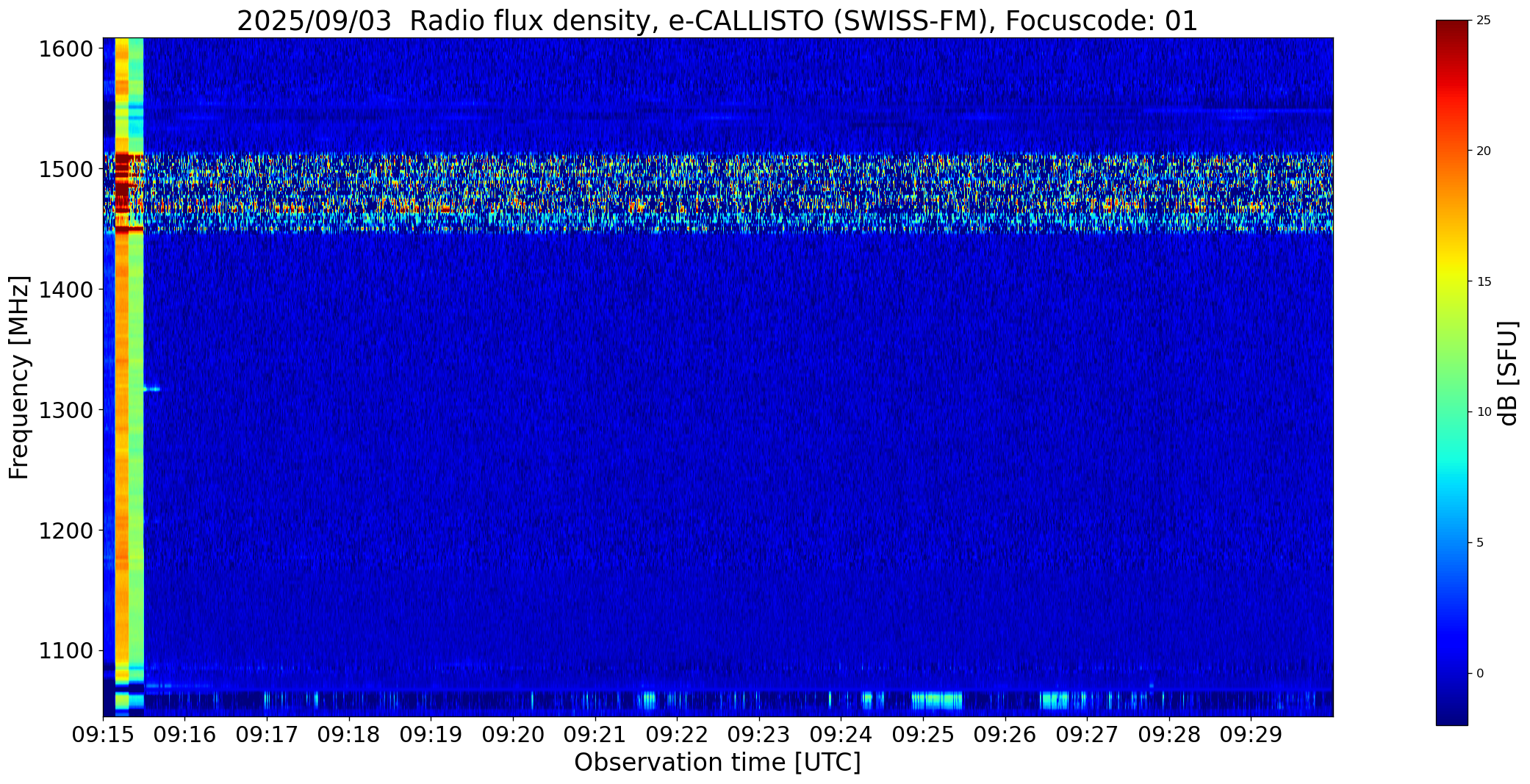Click inside the spectrogram plot area

pyautogui.click(x=718, y=377)
